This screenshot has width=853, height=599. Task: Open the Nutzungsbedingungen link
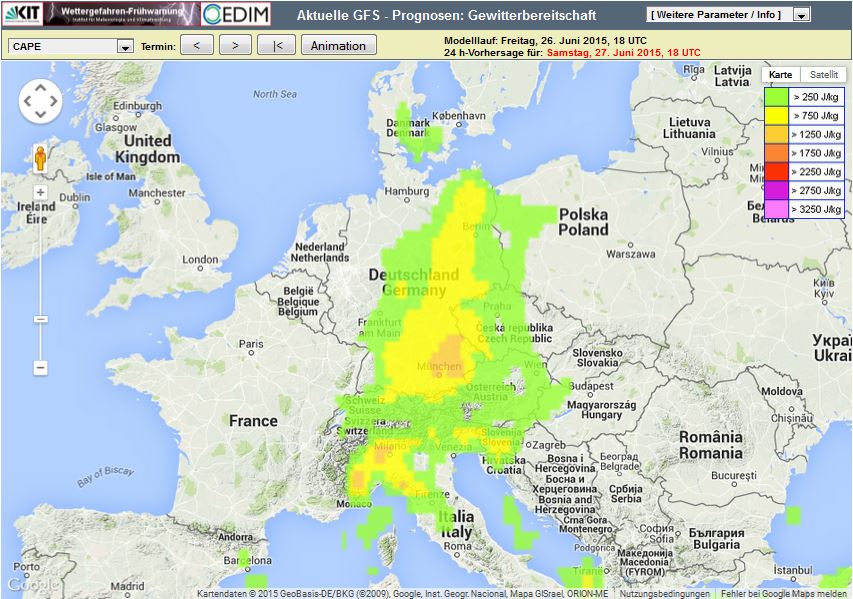pyautogui.click(x=664, y=594)
